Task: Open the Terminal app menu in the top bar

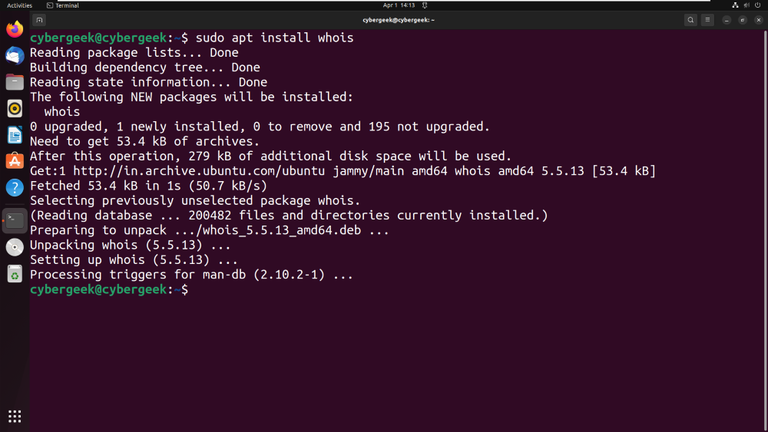Action: point(64,5)
